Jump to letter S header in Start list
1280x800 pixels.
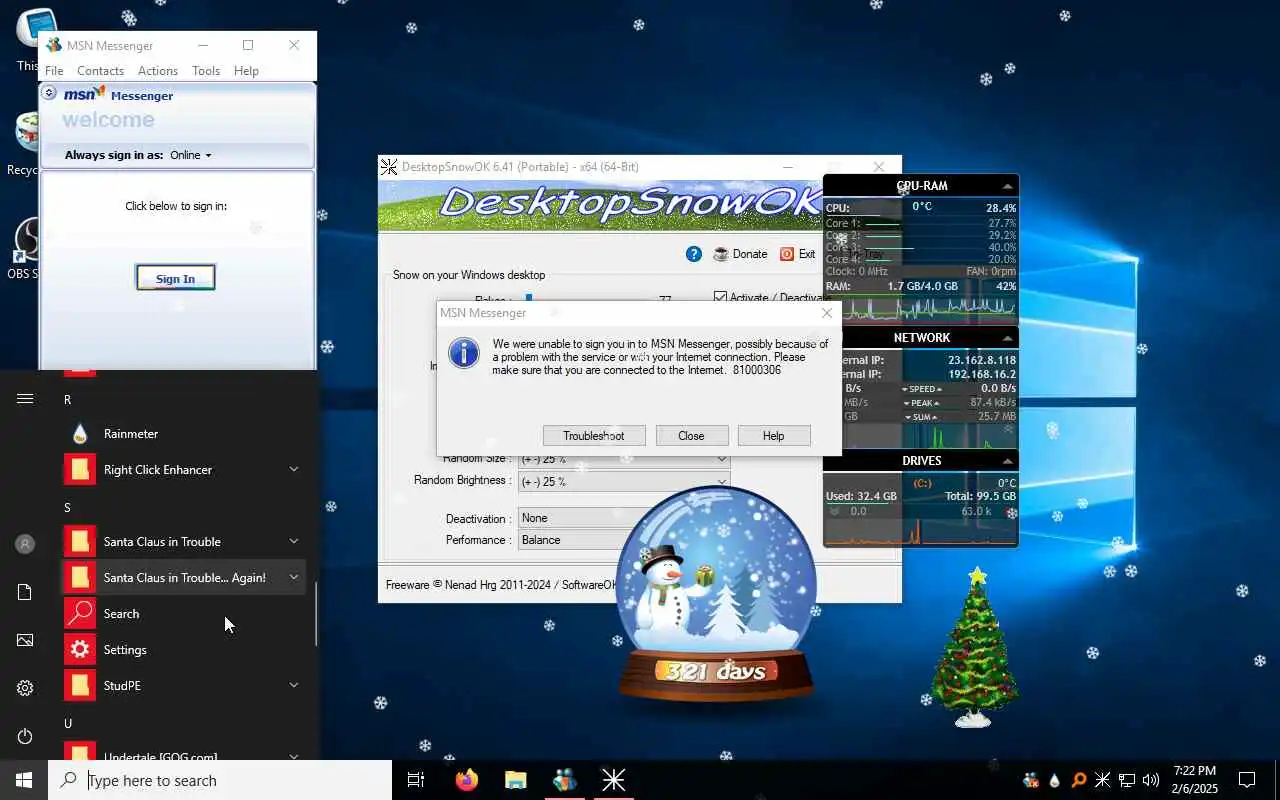click(68, 507)
